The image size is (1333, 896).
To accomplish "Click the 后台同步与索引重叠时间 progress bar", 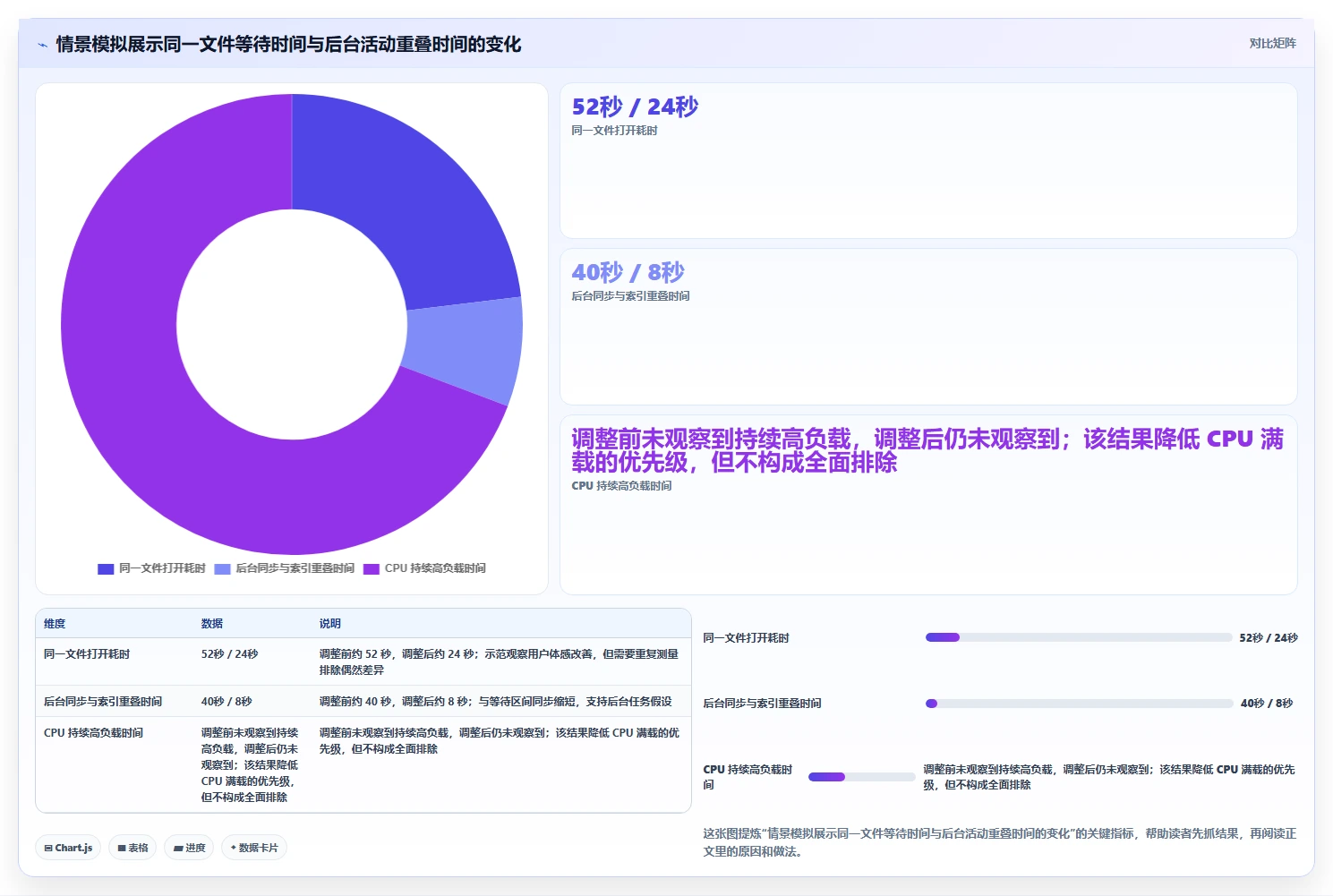I will (x=1079, y=704).
